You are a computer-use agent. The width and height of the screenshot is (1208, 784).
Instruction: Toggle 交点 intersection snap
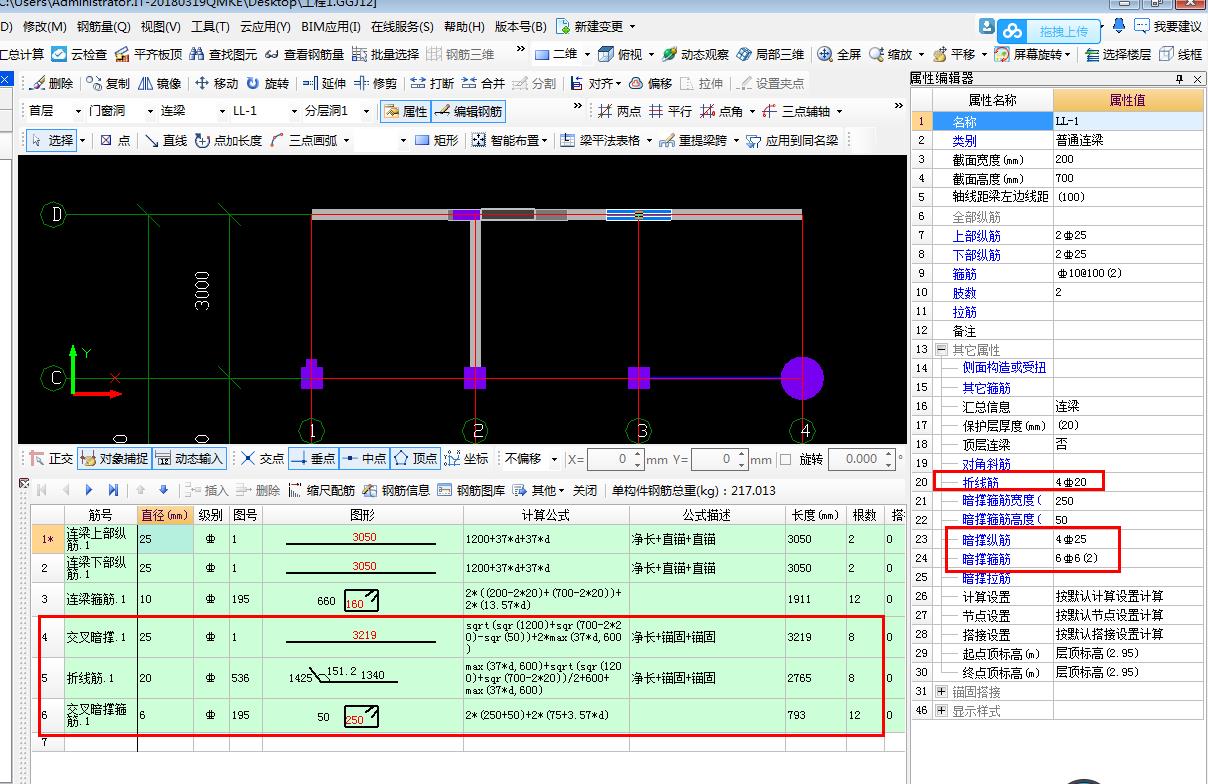(262, 458)
